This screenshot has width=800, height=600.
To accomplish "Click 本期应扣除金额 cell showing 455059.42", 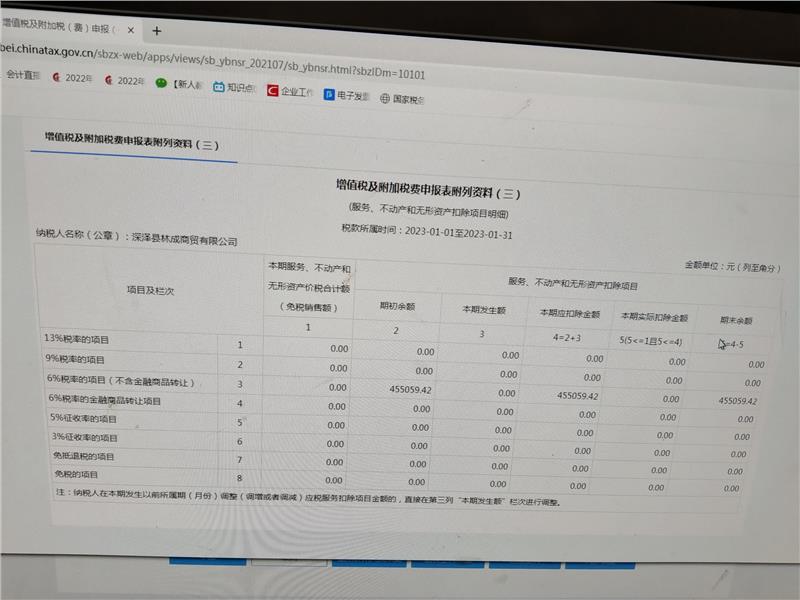I will [x=577, y=396].
